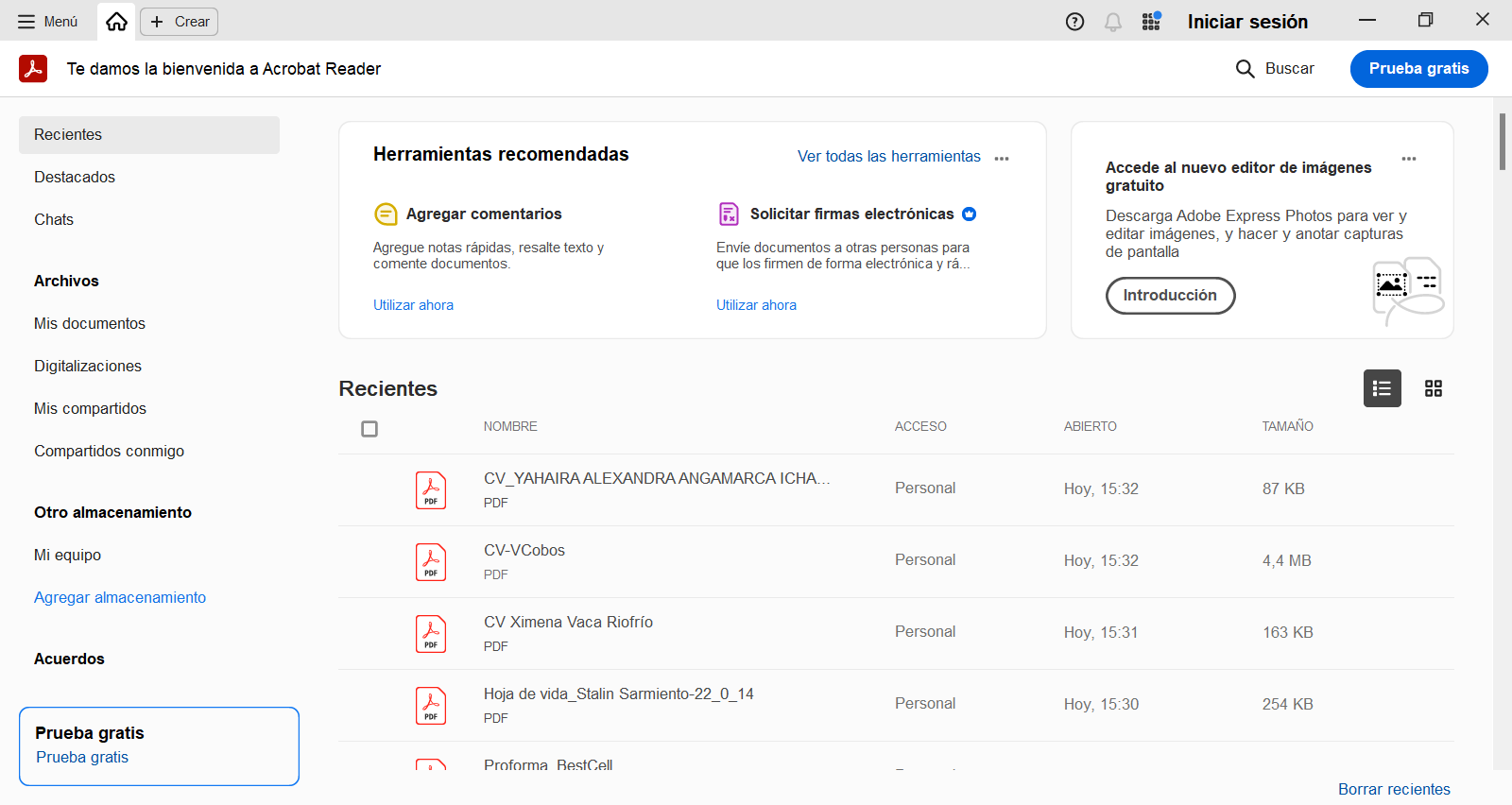Click PDF icon of Hoja de vida_Stalin Sarmiento
Viewport: 1512px width, 805px height.
431,706
